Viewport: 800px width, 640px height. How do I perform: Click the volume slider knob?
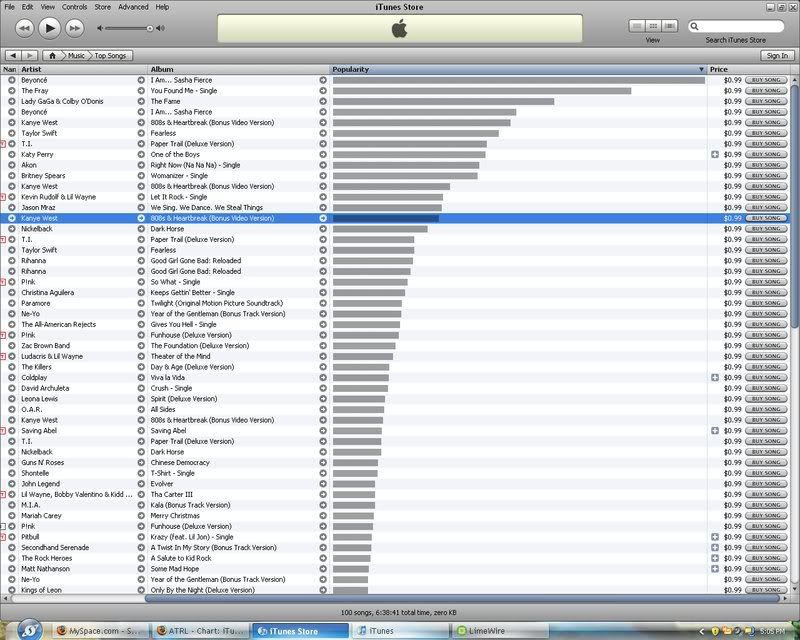coord(149,28)
